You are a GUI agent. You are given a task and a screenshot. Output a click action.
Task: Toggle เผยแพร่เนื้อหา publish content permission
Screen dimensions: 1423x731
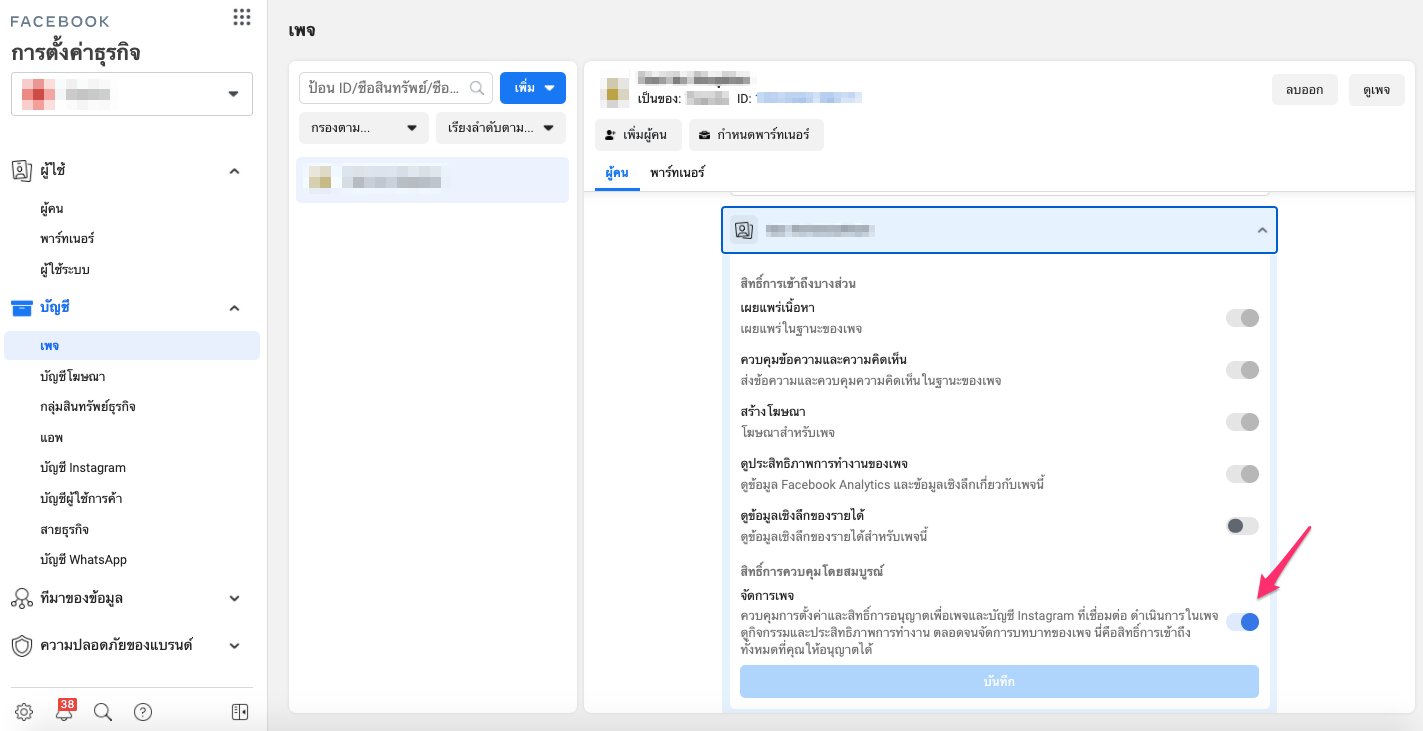point(1242,318)
